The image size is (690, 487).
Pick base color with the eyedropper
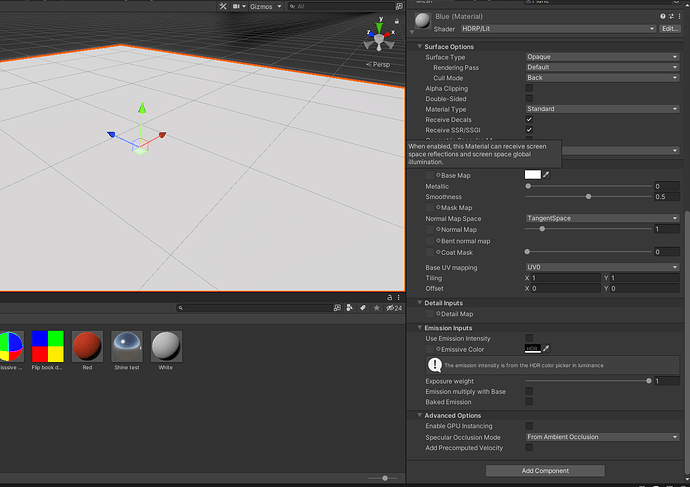pos(547,175)
